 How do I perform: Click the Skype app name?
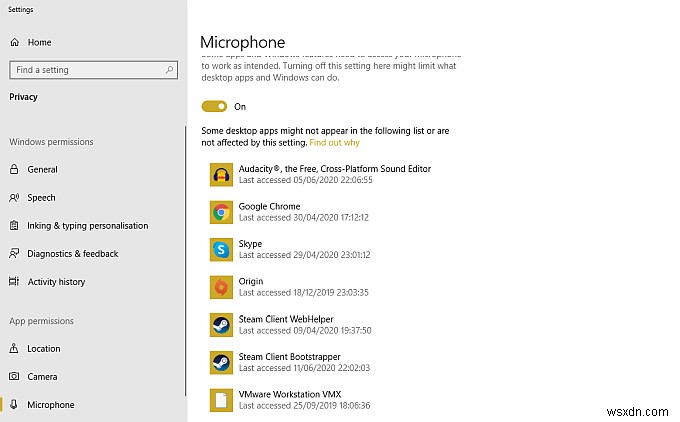(250, 244)
